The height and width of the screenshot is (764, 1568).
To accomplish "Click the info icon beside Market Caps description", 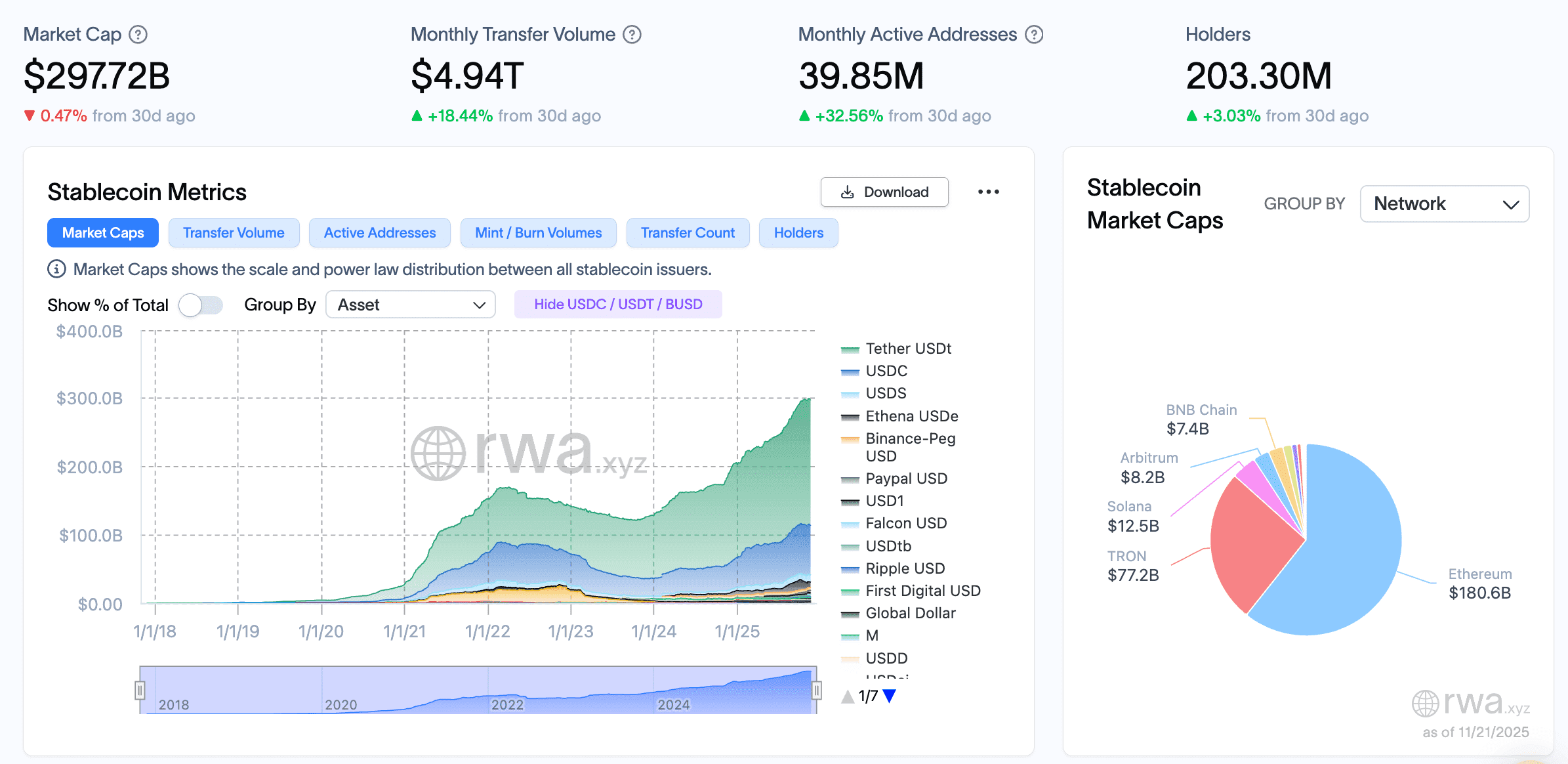I will tap(56, 269).
